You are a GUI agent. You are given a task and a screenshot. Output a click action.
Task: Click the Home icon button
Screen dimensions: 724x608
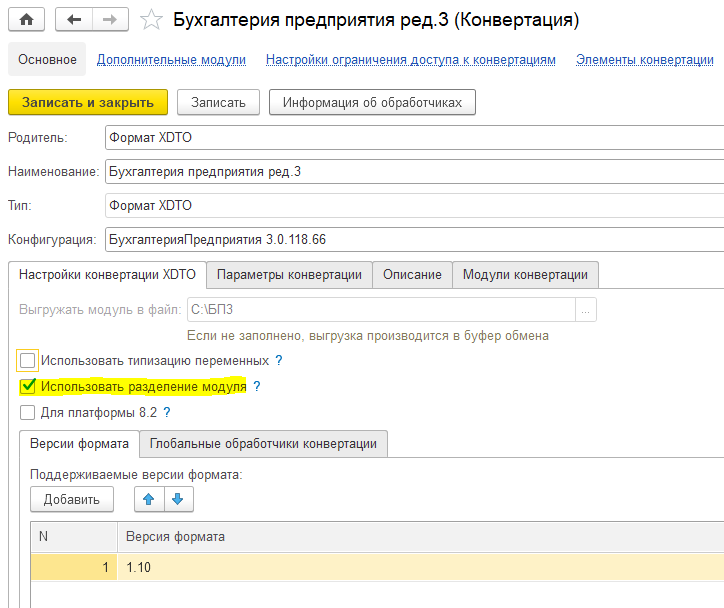(x=26, y=20)
